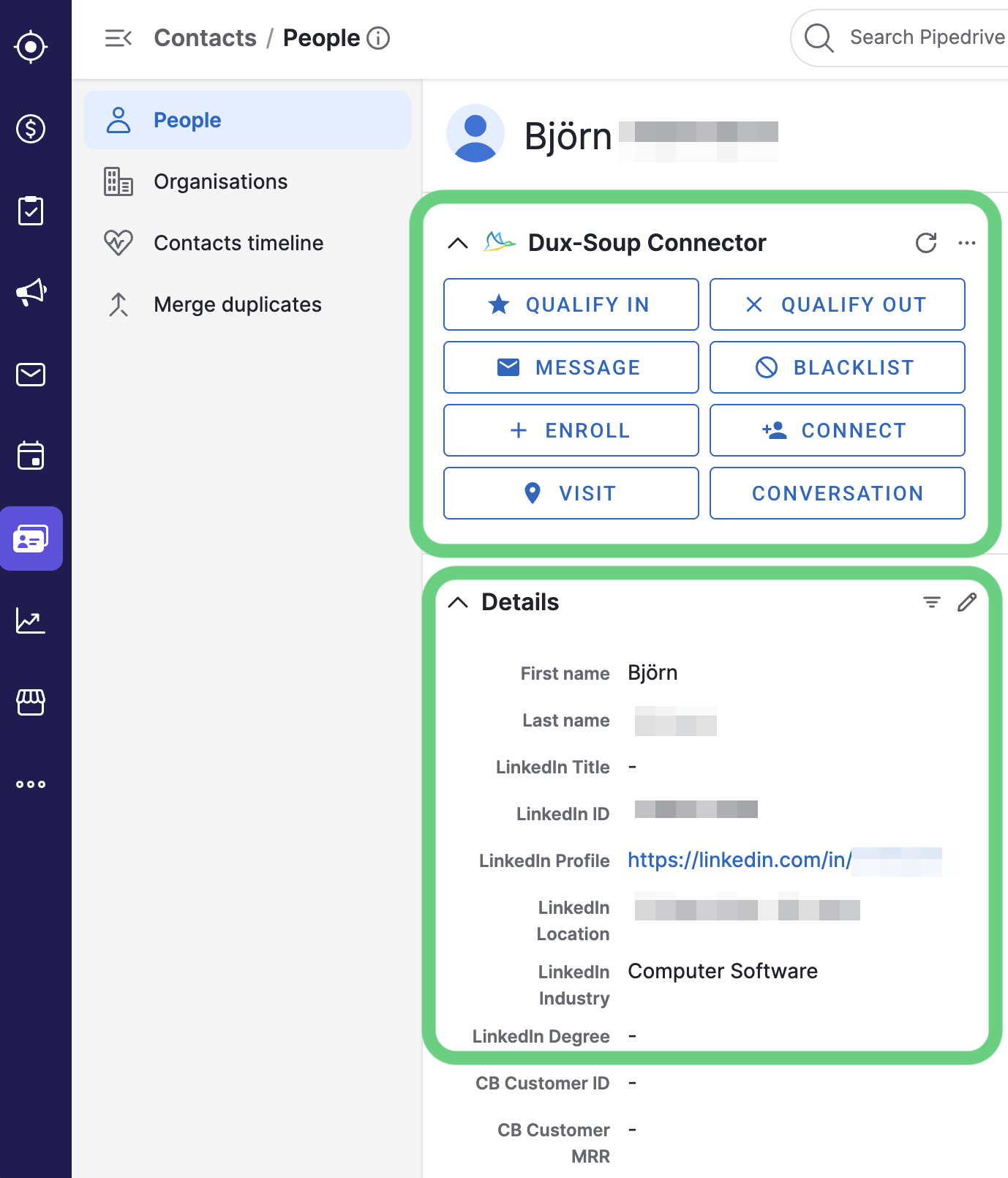Open Insights chart icon in sidebar
This screenshot has height=1178, width=1008.
(31, 620)
